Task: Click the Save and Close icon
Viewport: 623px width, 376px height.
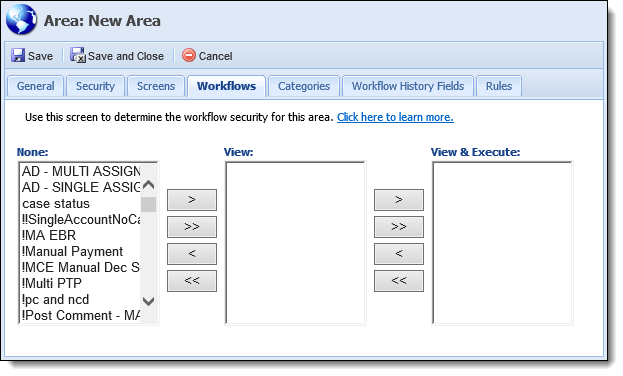Action: pyautogui.click(x=78, y=55)
